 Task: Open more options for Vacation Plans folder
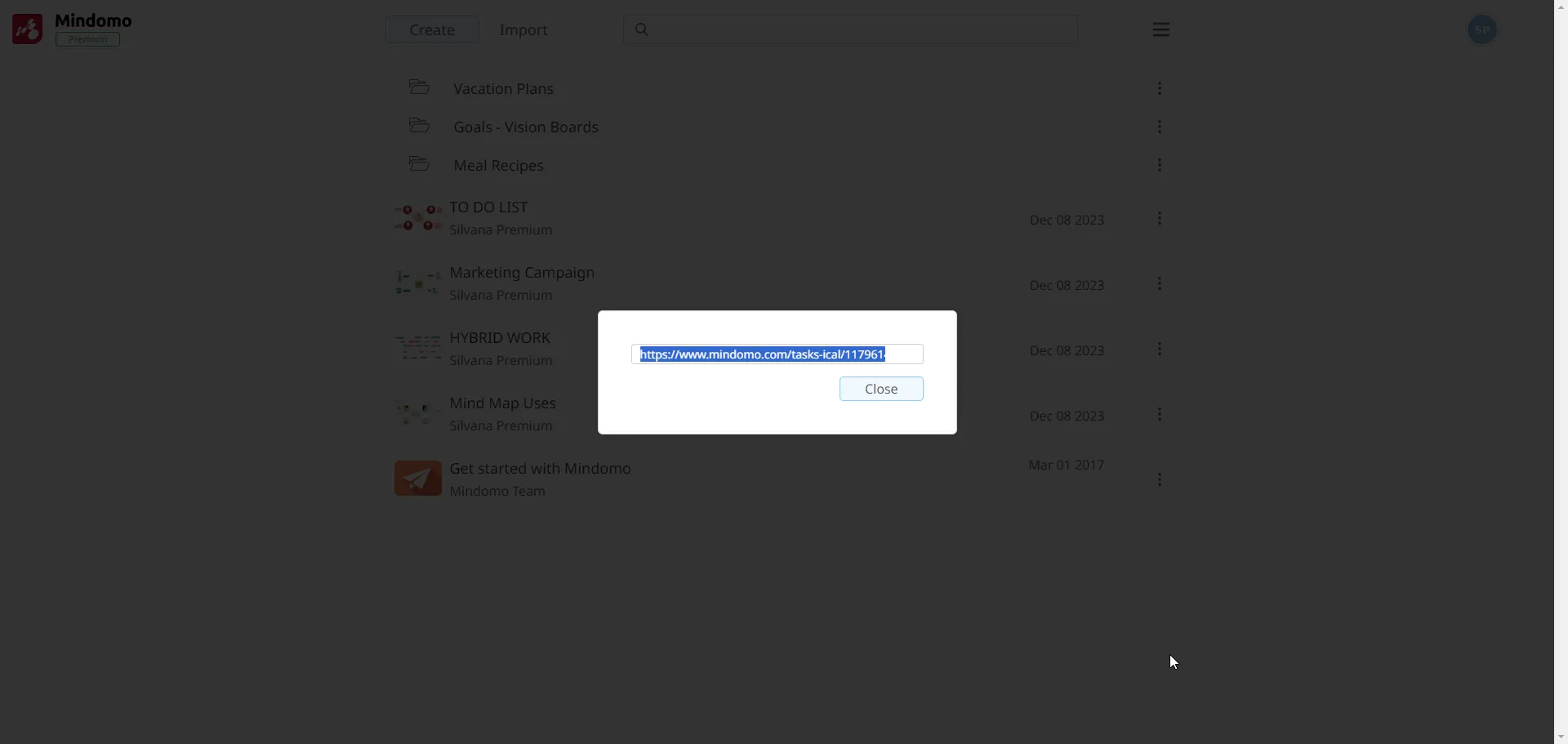click(x=1160, y=88)
